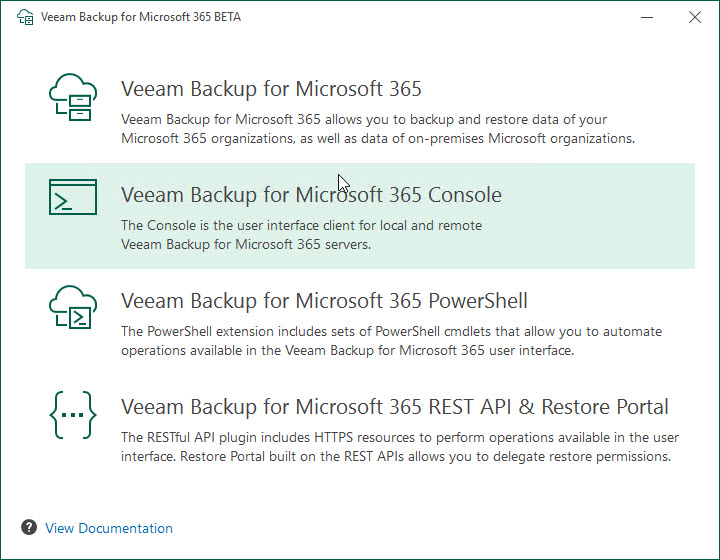Click the Veeam app icon in title bar
The width and height of the screenshot is (720, 560).
[x=25, y=17]
